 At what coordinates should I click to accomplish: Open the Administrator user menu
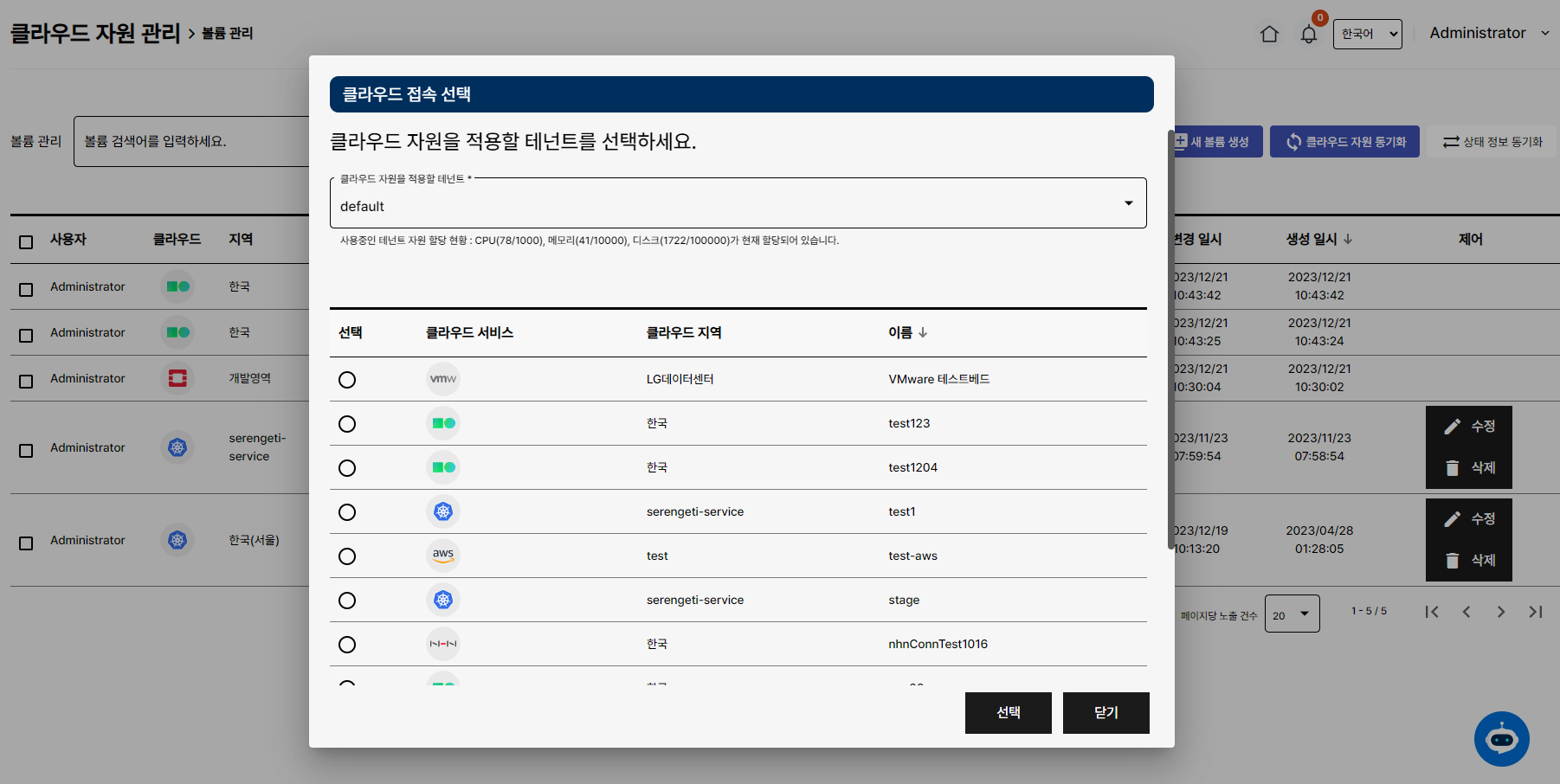(x=1488, y=33)
